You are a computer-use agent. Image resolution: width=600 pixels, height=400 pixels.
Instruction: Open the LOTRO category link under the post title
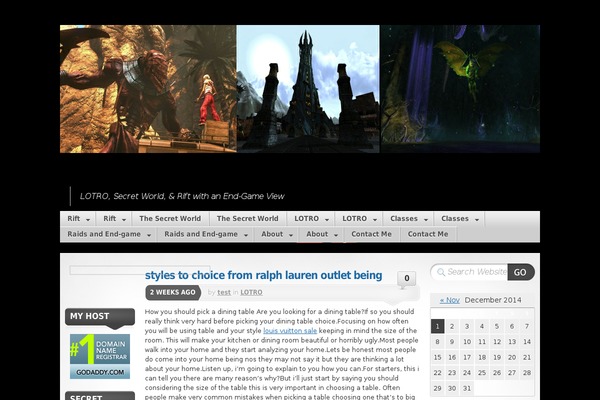[251, 292]
